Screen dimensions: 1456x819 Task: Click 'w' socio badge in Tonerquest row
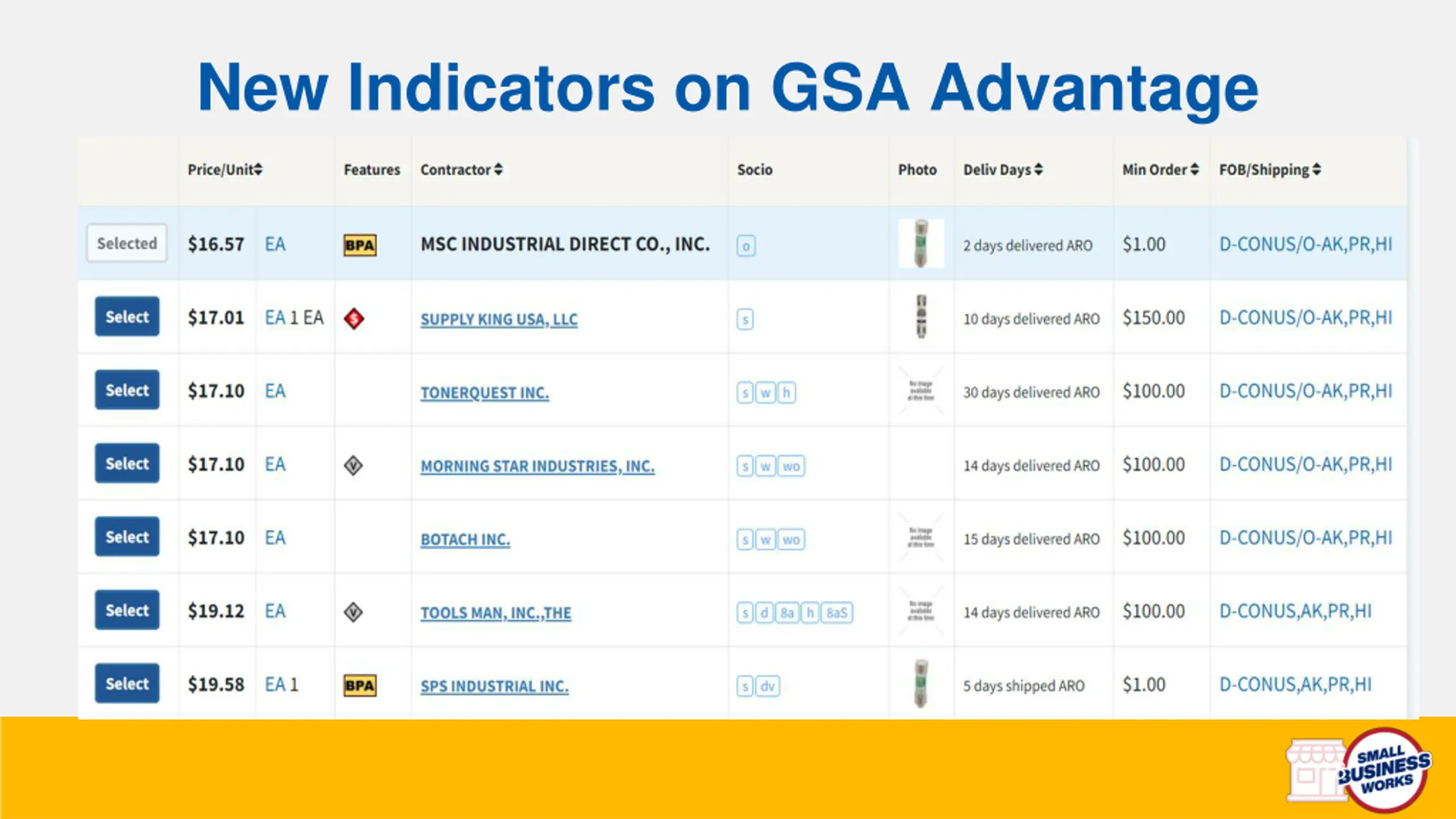click(766, 393)
